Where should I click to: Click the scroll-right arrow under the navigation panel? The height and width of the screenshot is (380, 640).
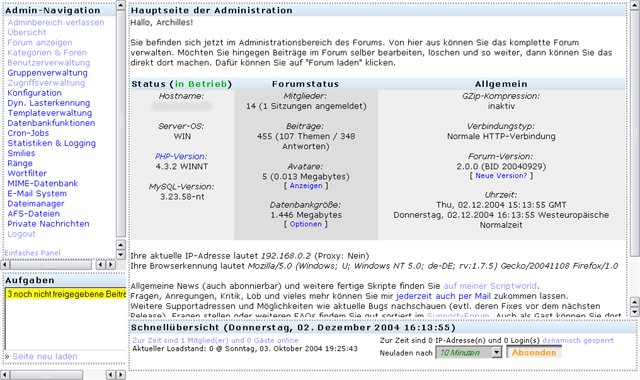pos(111,264)
